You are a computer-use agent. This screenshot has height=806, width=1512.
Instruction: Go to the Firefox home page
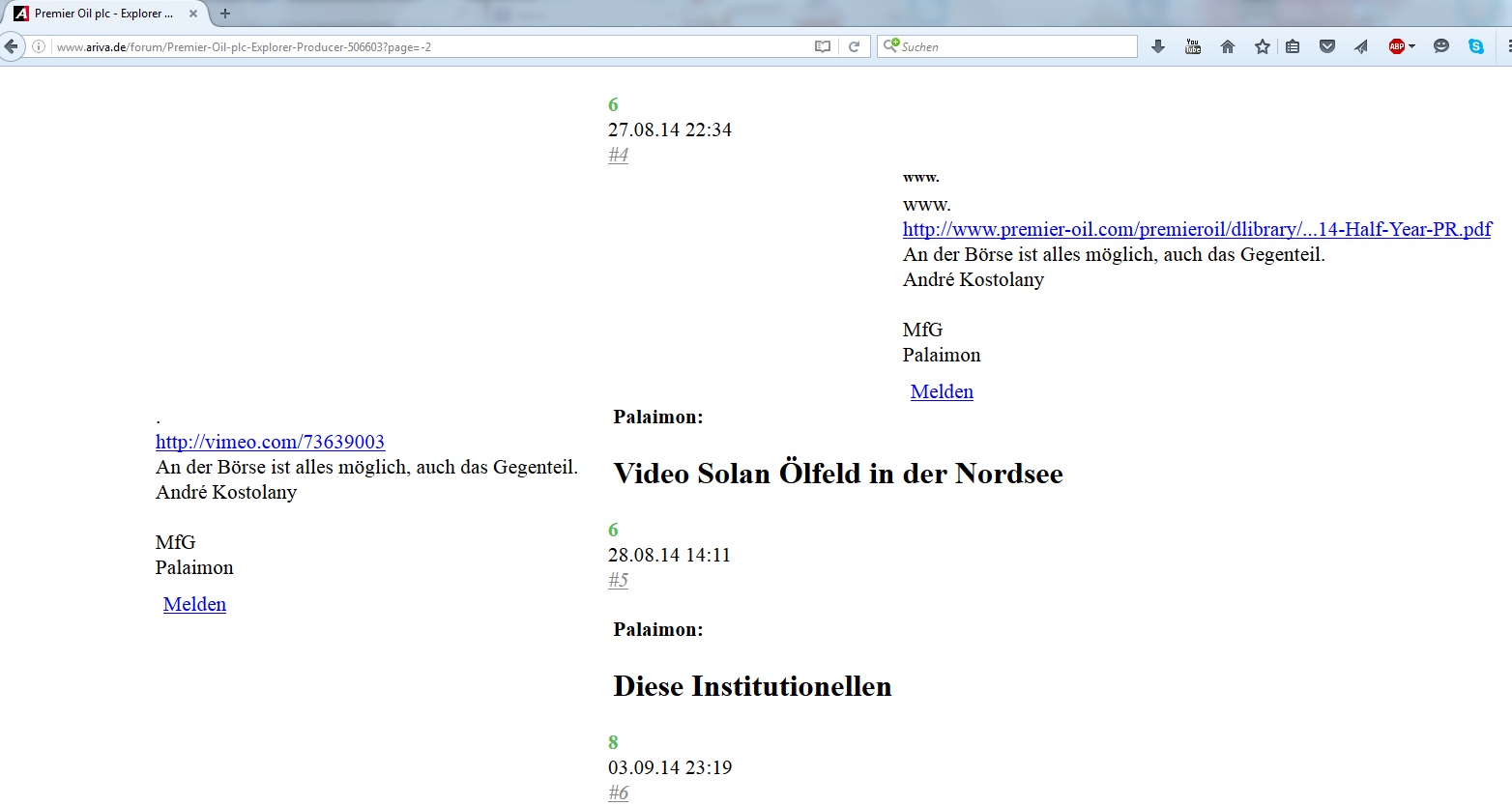(x=1228, y=46)
